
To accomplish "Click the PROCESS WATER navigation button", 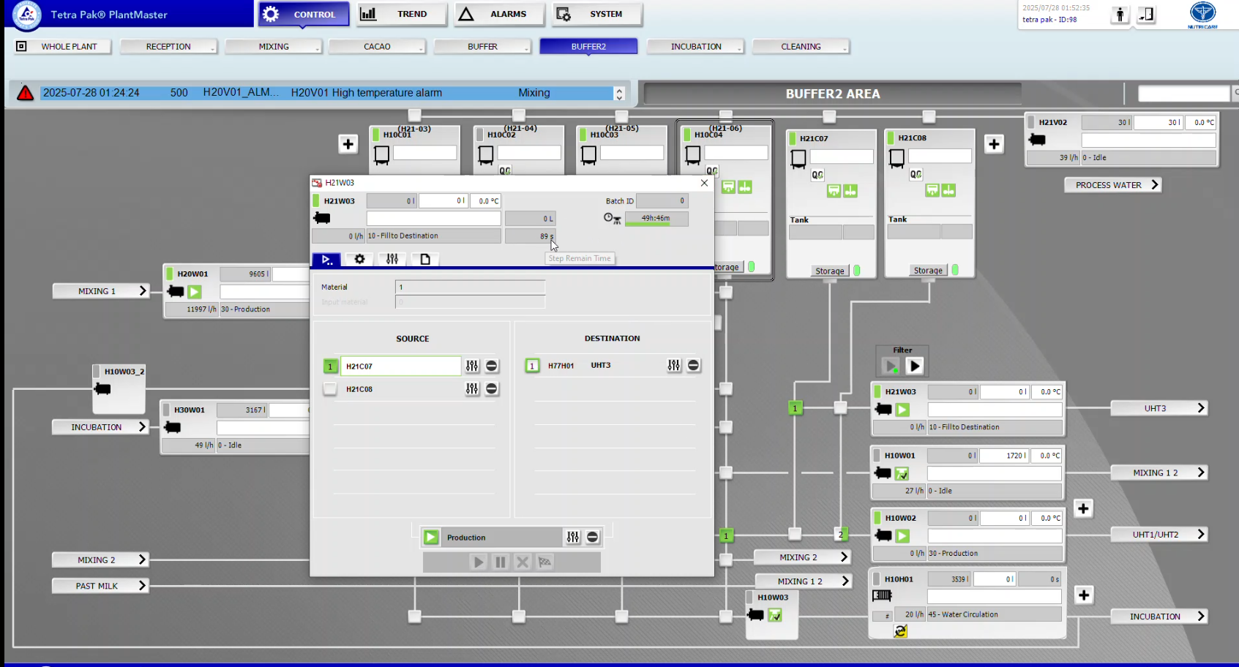I will pos(1112,185).
